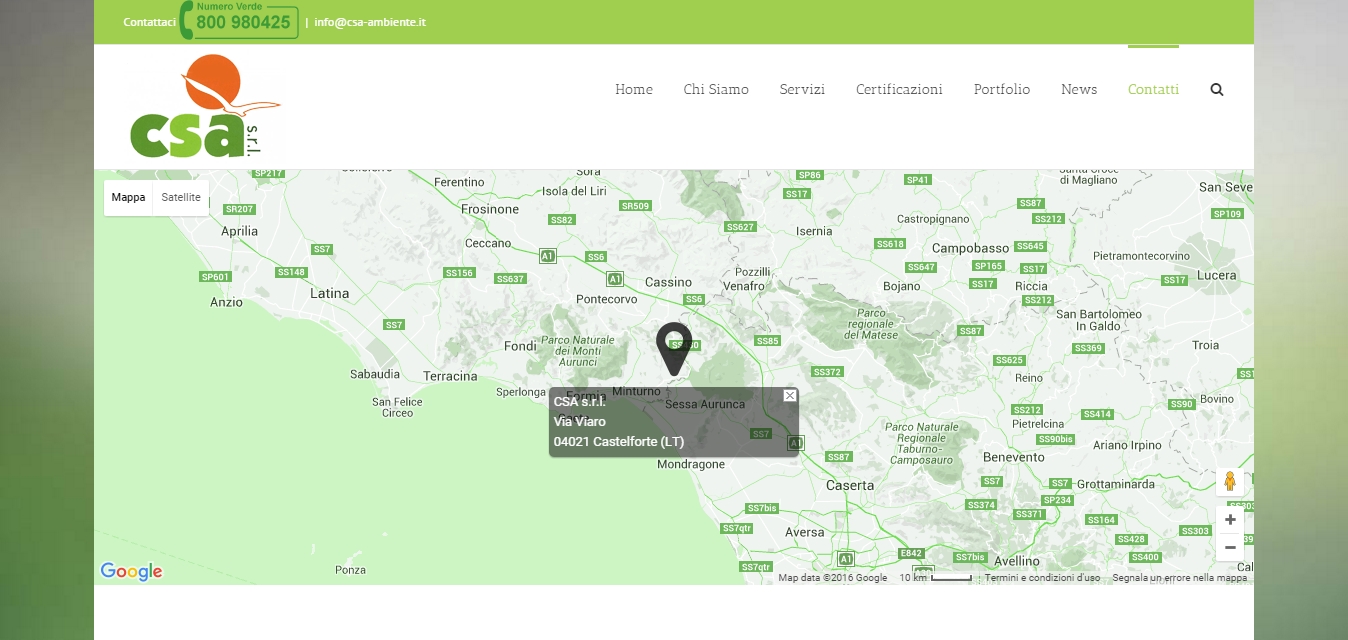Open the Servizi menu item
Screen dimensions: 1348x640
[x=802, y=89]
